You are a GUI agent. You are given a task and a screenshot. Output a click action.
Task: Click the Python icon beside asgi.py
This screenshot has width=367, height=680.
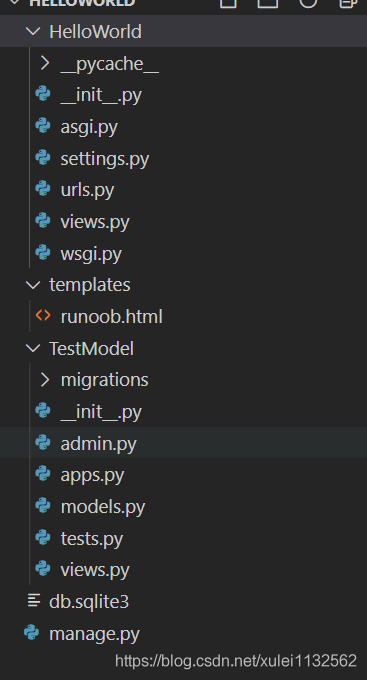coord(43,126)
